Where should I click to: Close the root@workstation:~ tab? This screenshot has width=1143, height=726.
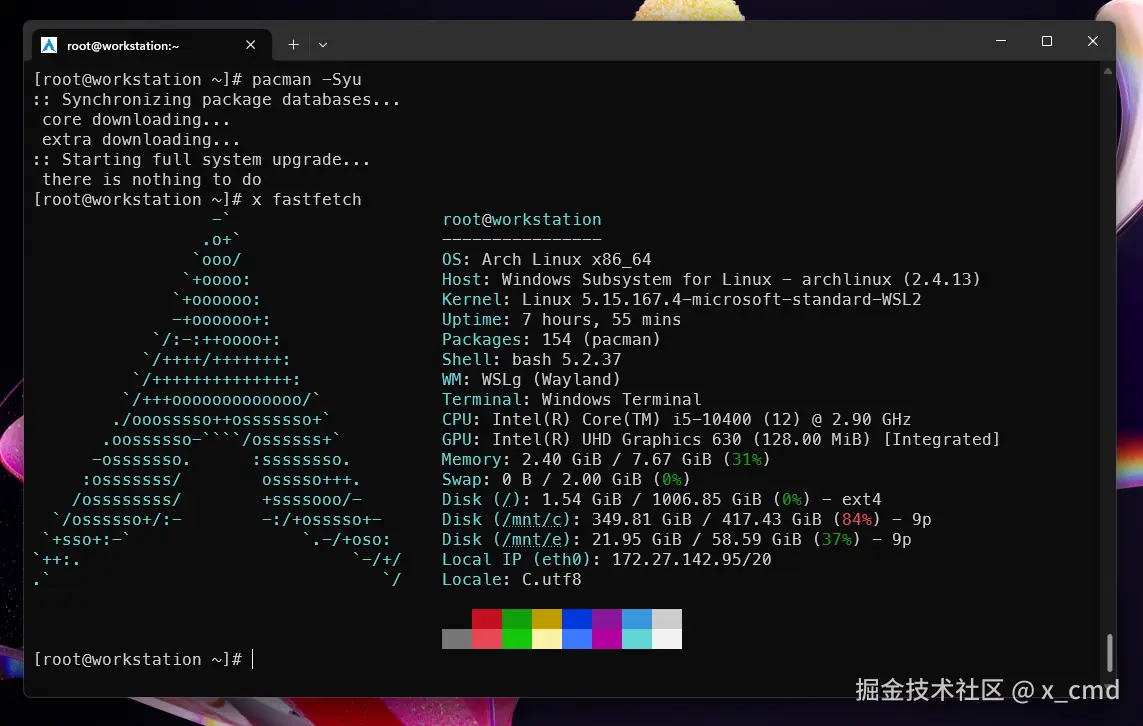(x=250, y=45)
